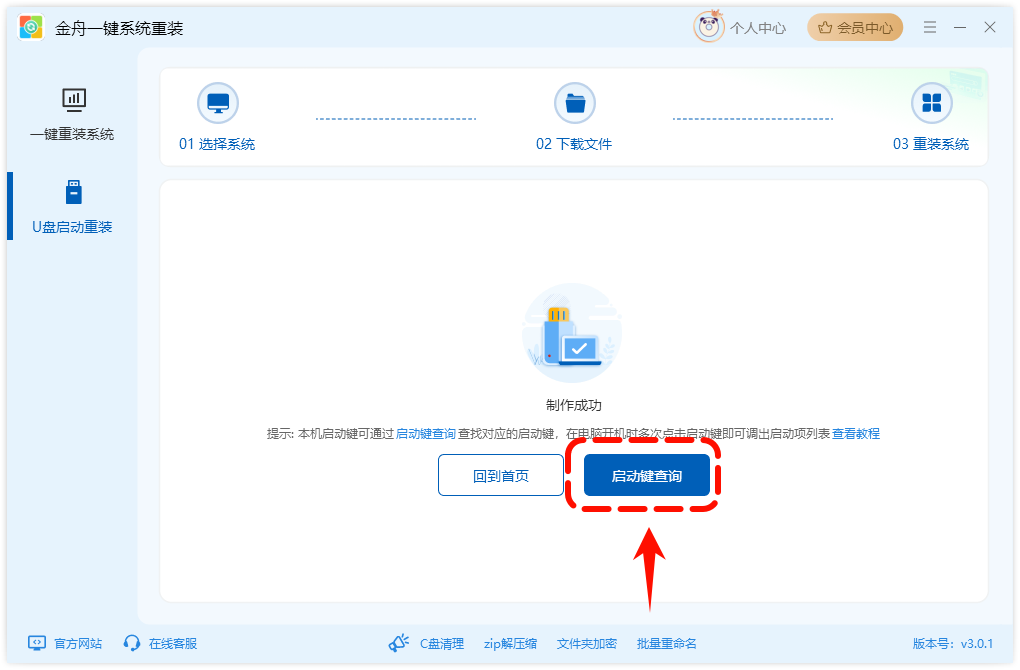Switch to 一键重装系统 tab label

pyautogui.click(x=72, y=134)
